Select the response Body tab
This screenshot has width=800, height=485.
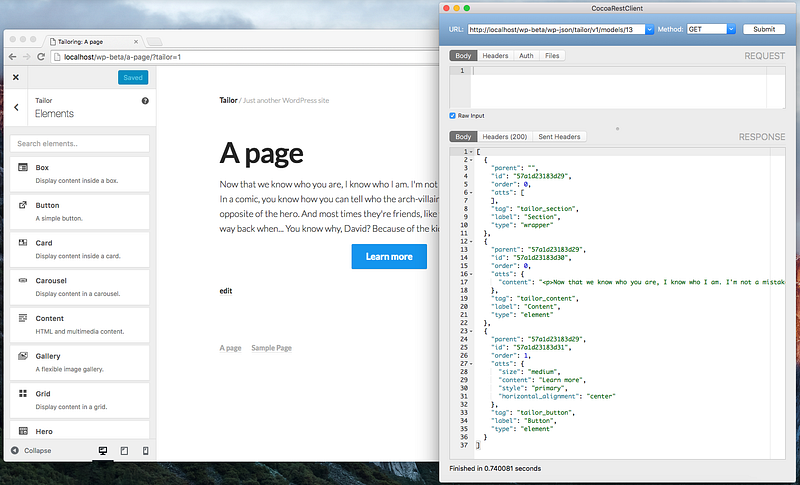(x=463, y=137)
